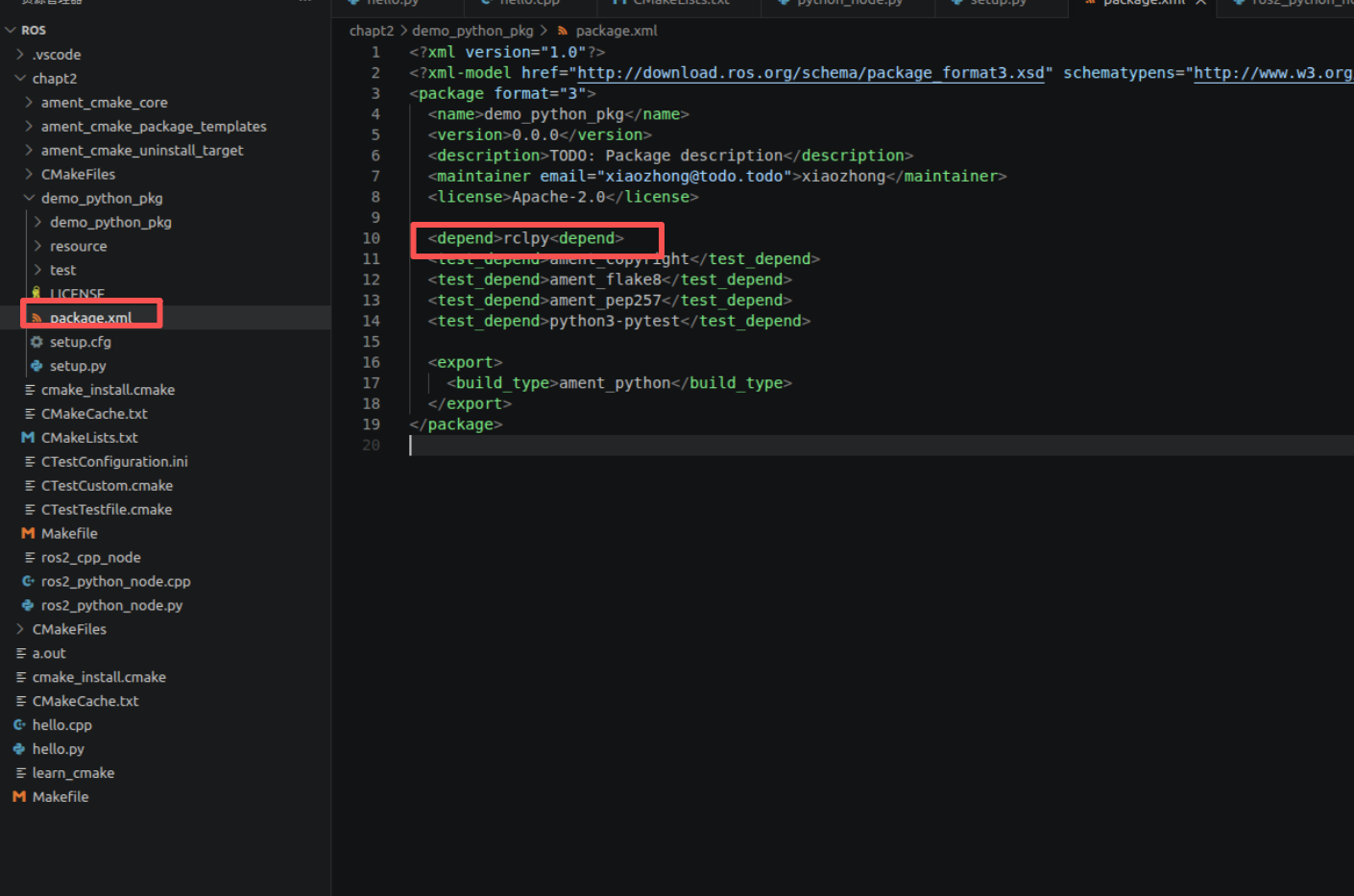Expand the resource folder
The image size is (1354, 896).
37,247
